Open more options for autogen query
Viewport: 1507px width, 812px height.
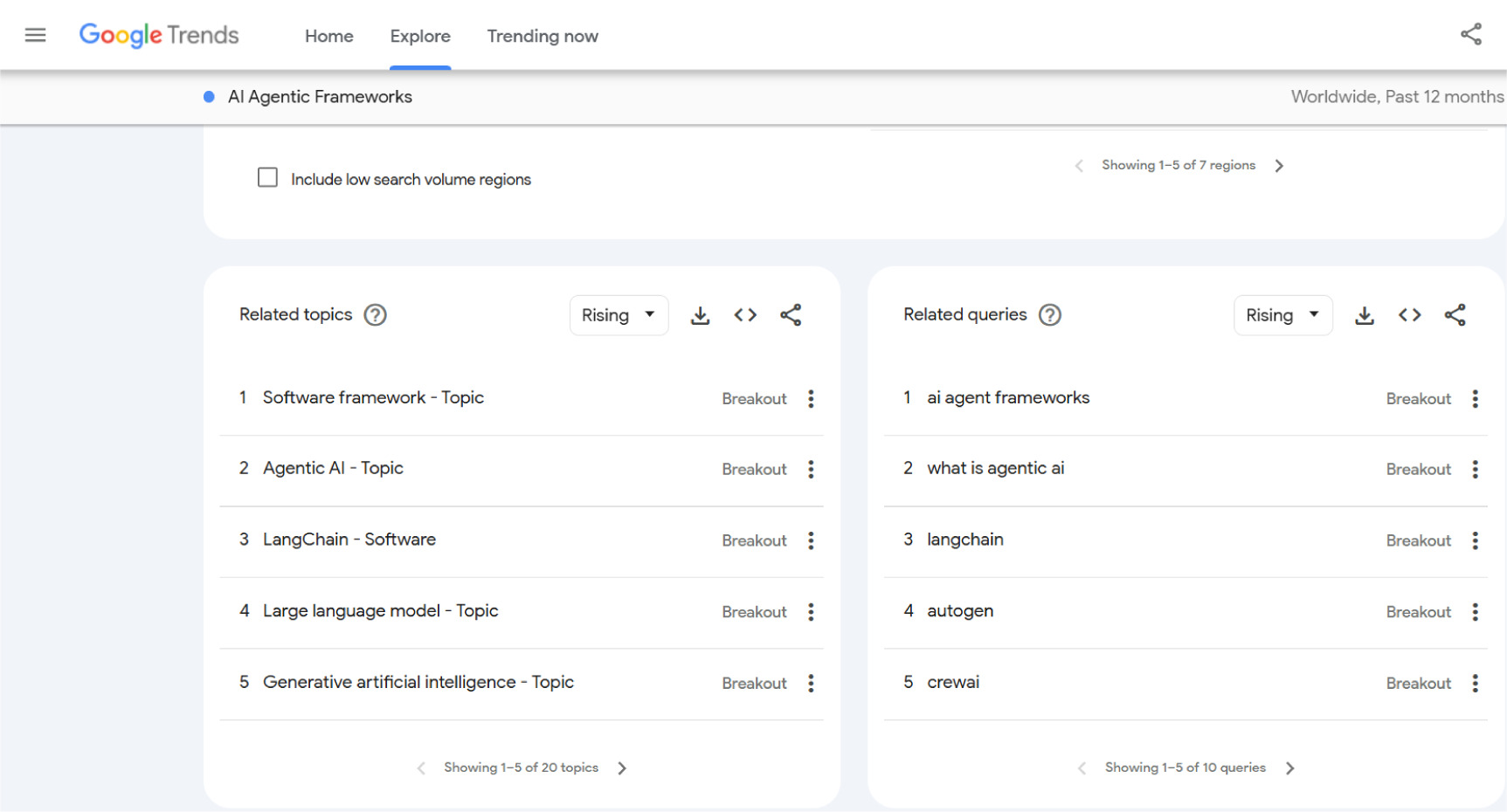1476,612
